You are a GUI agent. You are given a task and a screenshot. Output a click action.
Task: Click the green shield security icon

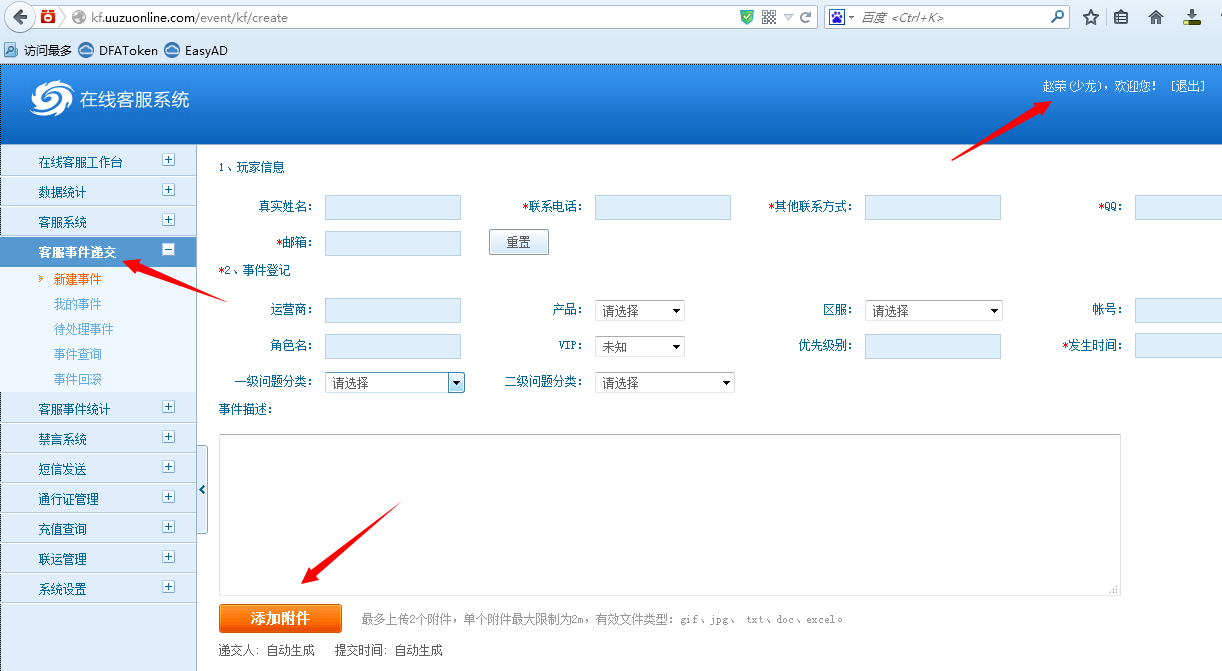pos(747,17)
